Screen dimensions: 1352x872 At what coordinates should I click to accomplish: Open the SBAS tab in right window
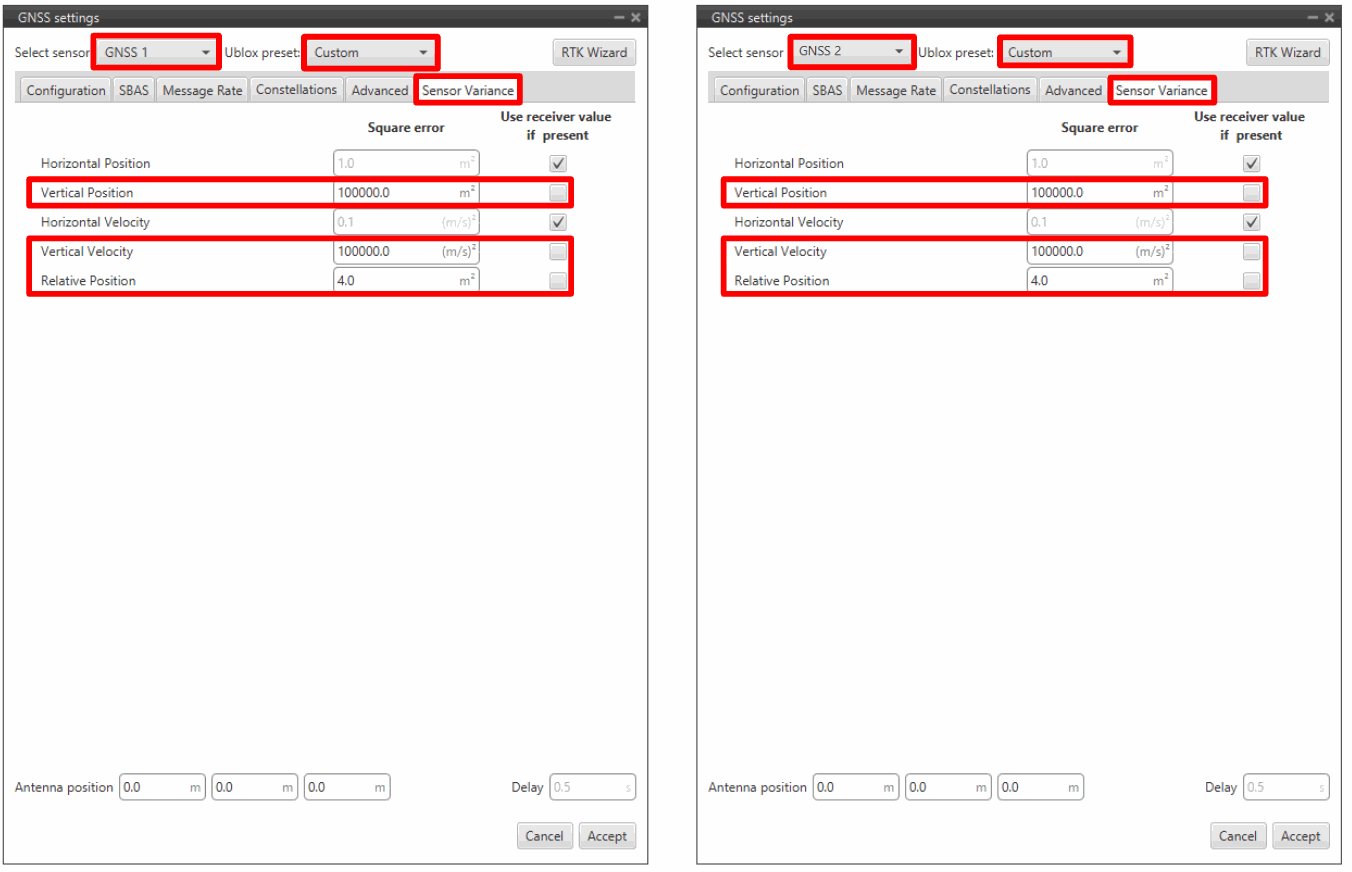827,90
